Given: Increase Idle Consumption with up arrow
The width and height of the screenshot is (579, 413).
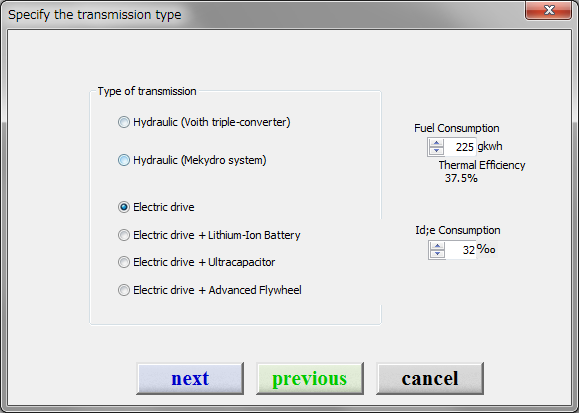Looking at the screenshot, I should point(438,246).
